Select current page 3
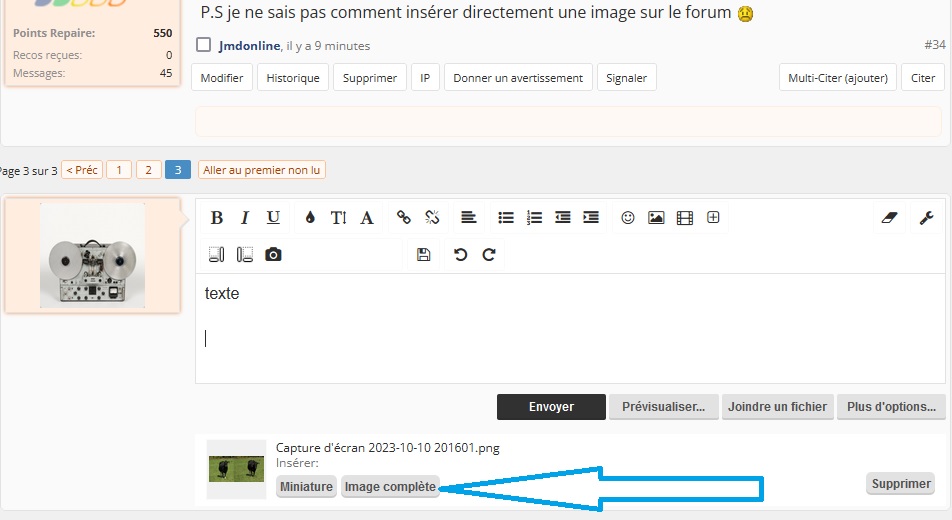The width and height of the screenshot is (952, 520). [178, 170]
